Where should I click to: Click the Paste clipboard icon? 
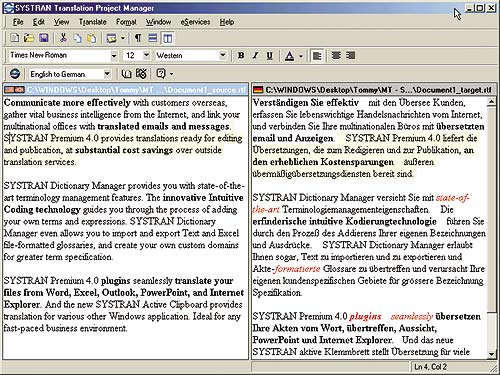coord(91,38)
